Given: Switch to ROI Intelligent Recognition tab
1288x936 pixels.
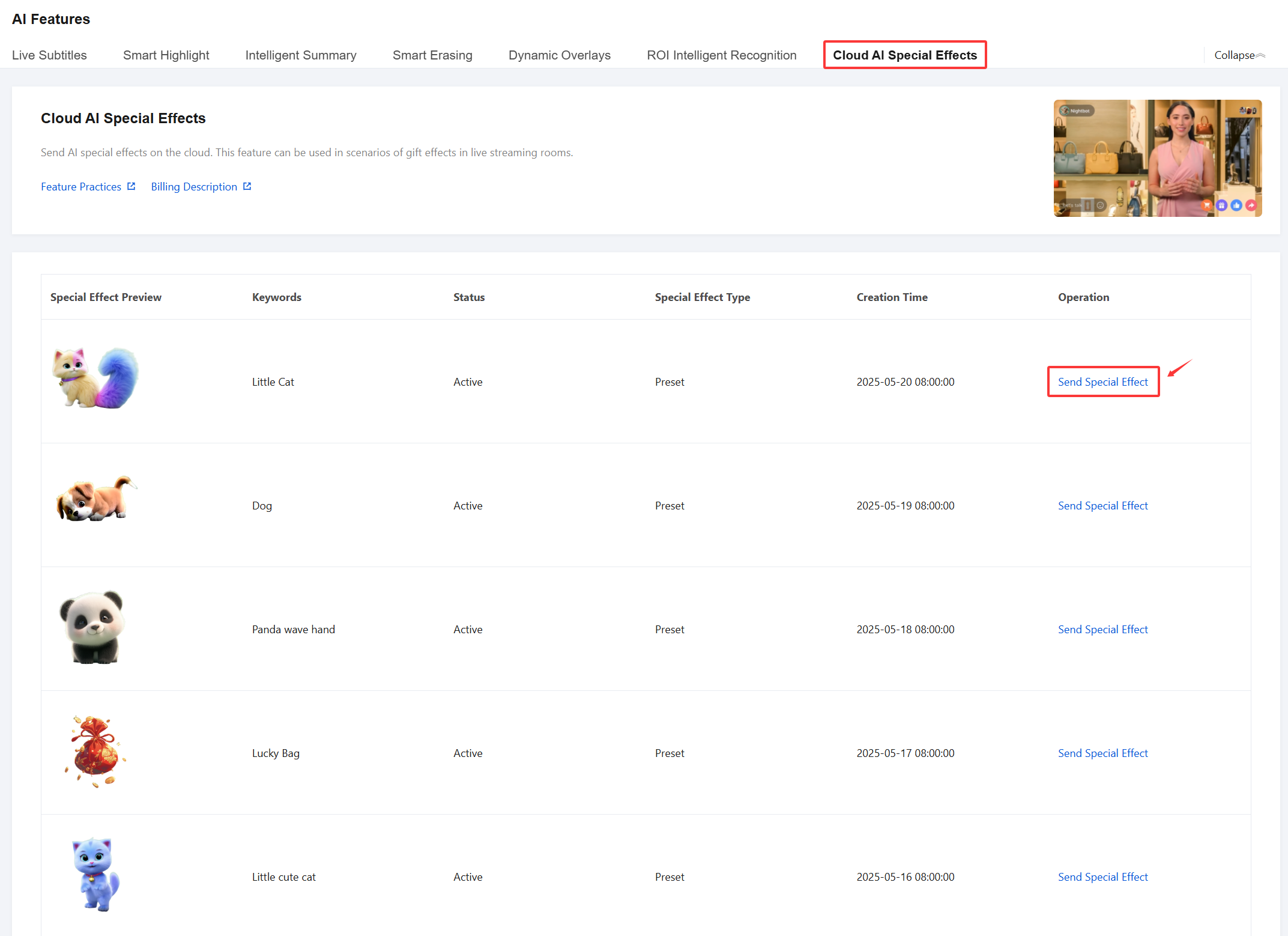Looking at the screenshot, I should pos(721,55).
